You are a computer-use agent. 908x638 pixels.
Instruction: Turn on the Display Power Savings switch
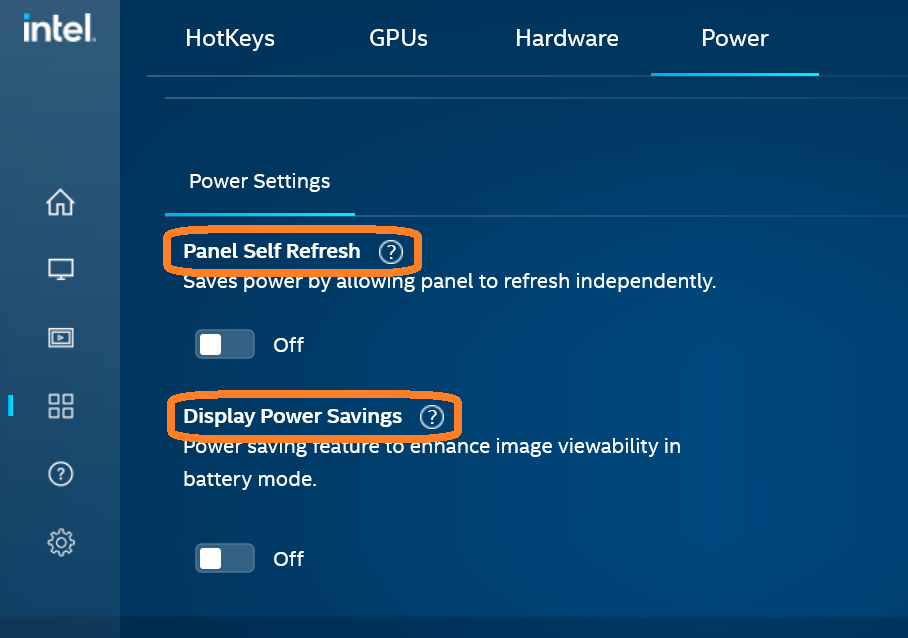pos(224,558)
